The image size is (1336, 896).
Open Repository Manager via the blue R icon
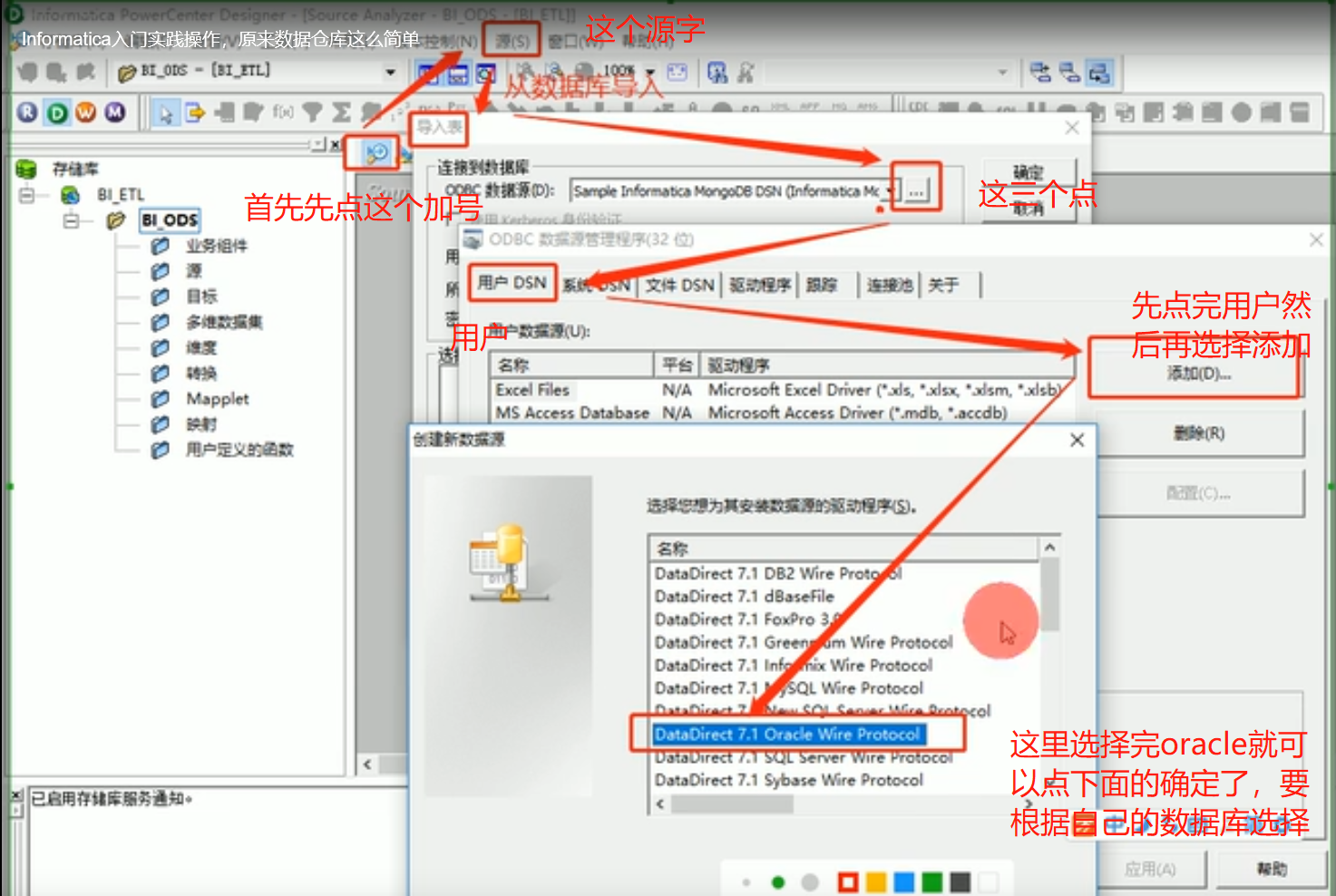click(x=25, y=112)
